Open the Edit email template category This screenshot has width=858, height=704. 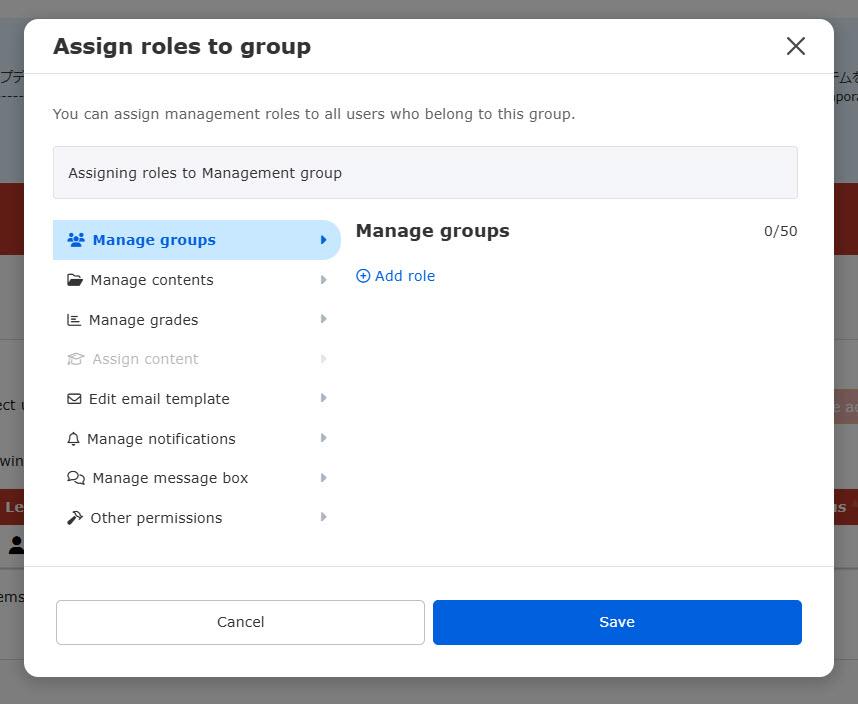(159, 399)
